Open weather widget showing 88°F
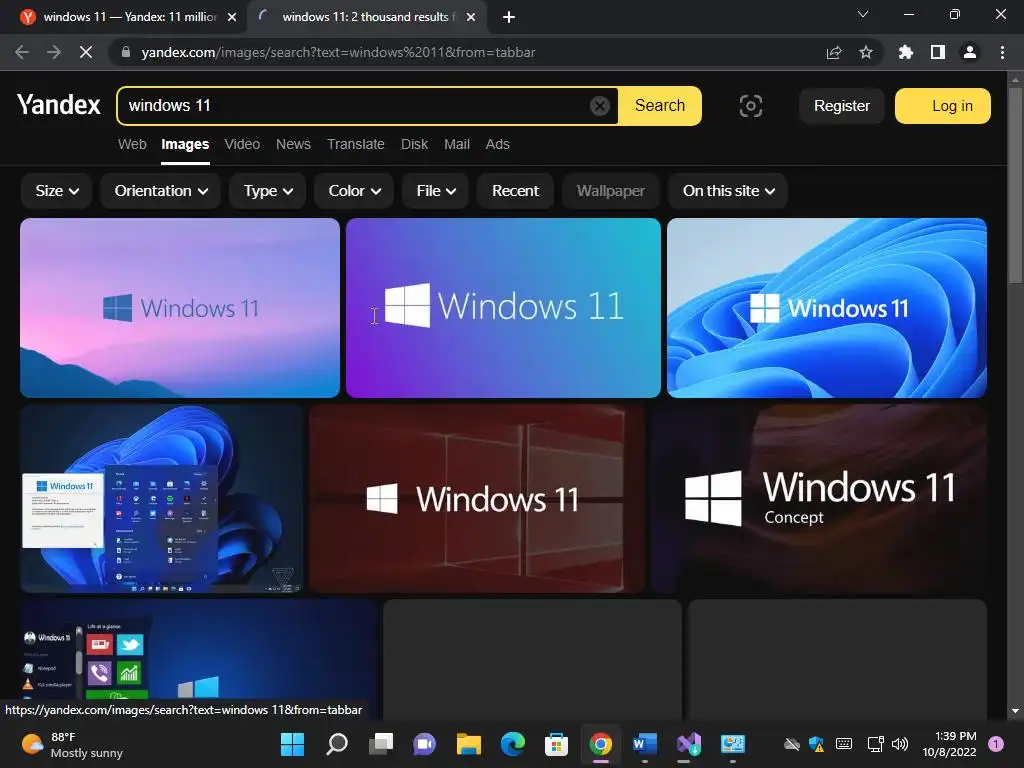 [x=72, y=744]
